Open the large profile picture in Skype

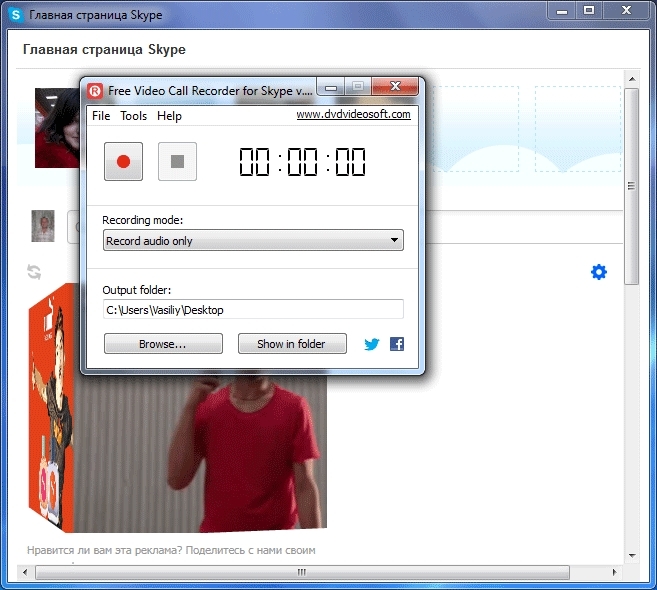(x=56, y=127)
